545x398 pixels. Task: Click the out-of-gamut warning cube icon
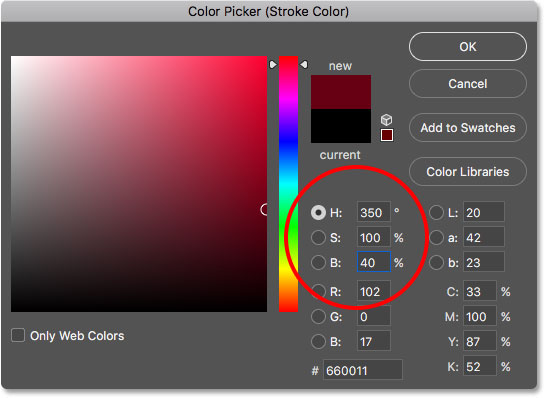(x=387, y=120)
